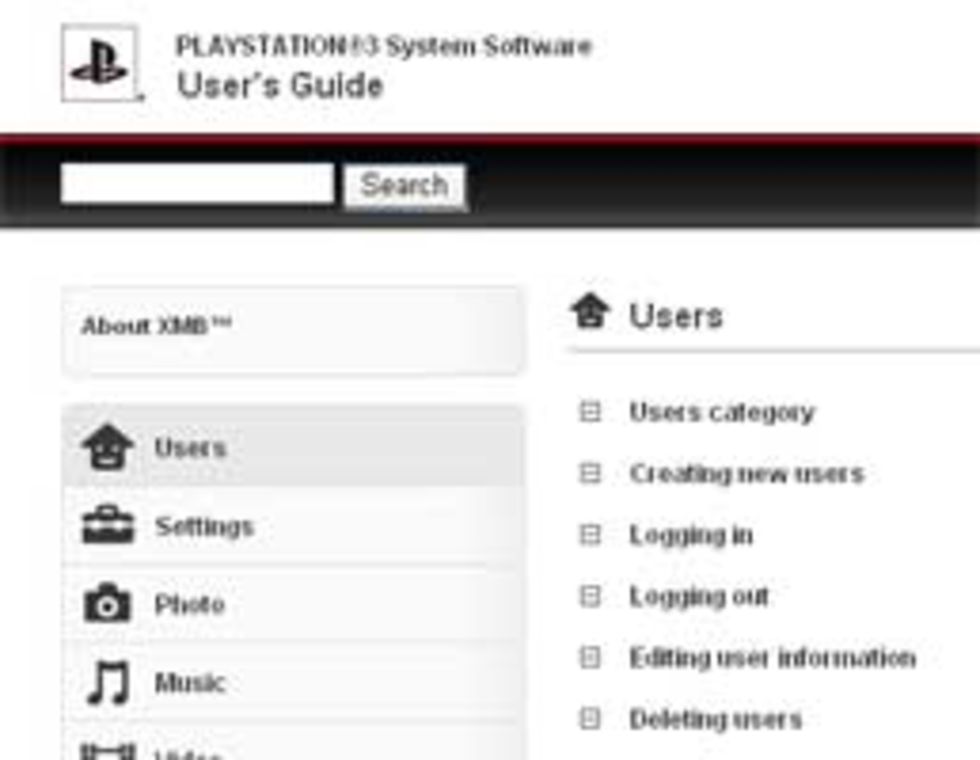The height and width of the screenshot is (760, 980).
Task: Click the search text input field
Action: pos(197,184)
